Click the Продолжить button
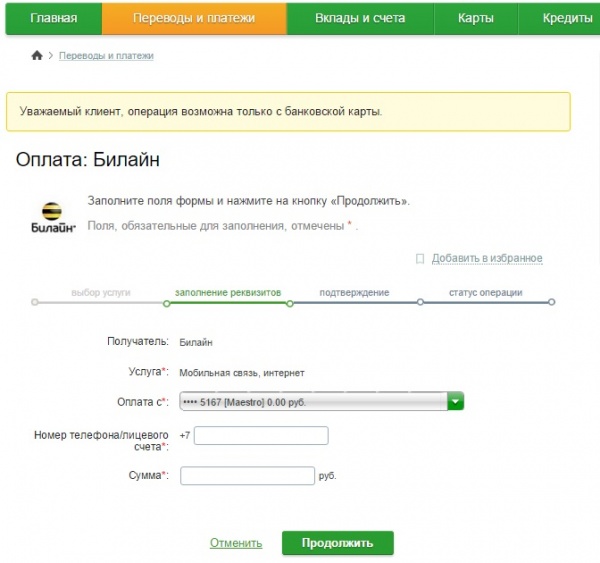600x563 pixels. [338, 543]
